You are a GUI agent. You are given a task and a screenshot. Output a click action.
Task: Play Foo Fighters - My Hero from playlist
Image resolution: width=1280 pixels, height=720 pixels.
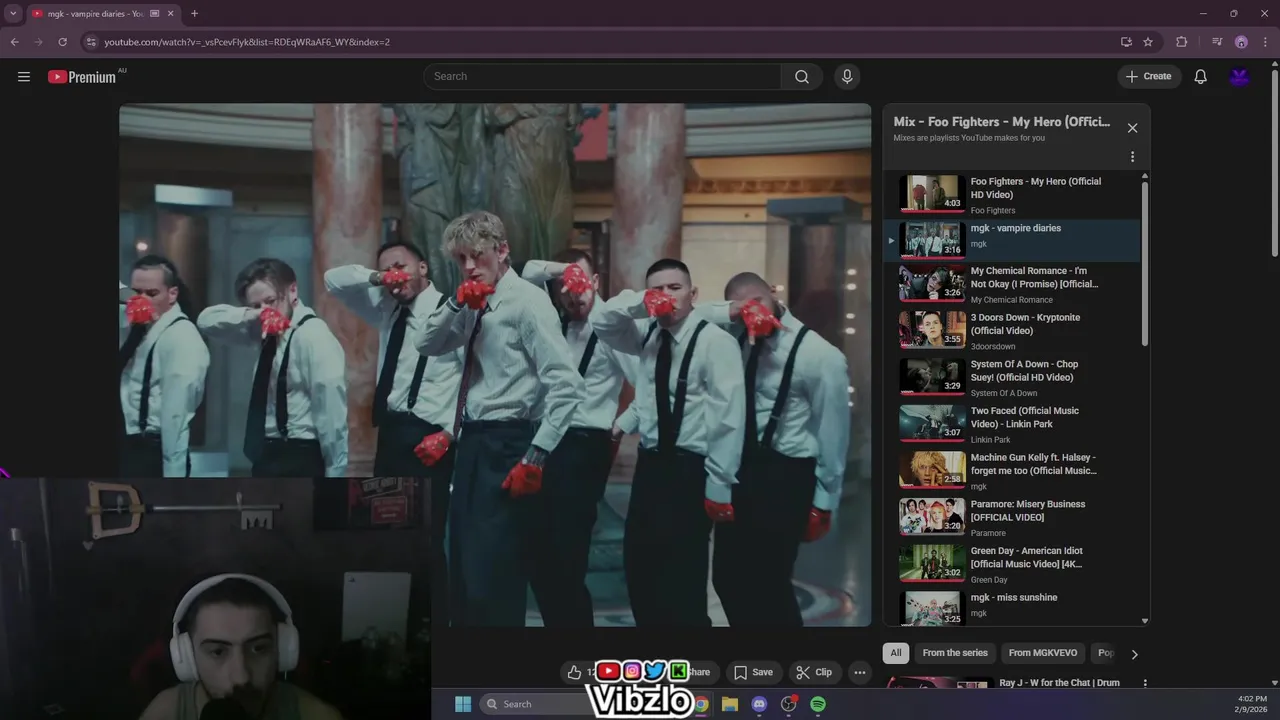tap(1012, 195)
